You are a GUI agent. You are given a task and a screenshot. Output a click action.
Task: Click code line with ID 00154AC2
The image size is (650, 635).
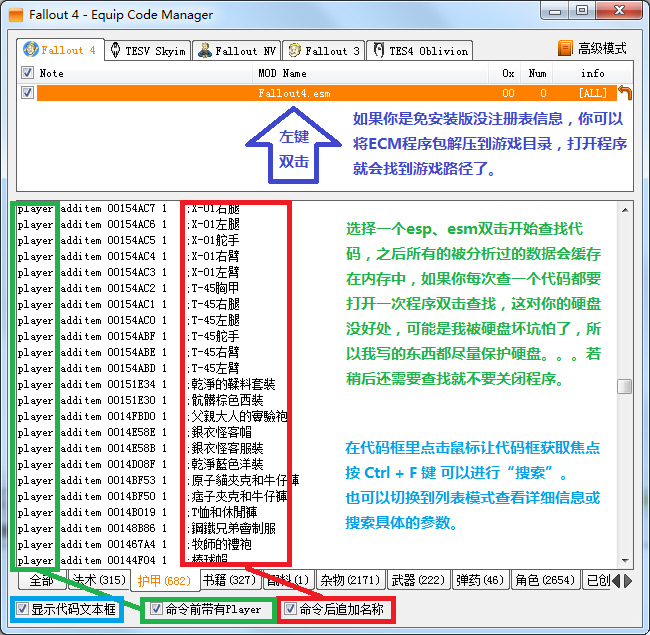pos(129,288)
